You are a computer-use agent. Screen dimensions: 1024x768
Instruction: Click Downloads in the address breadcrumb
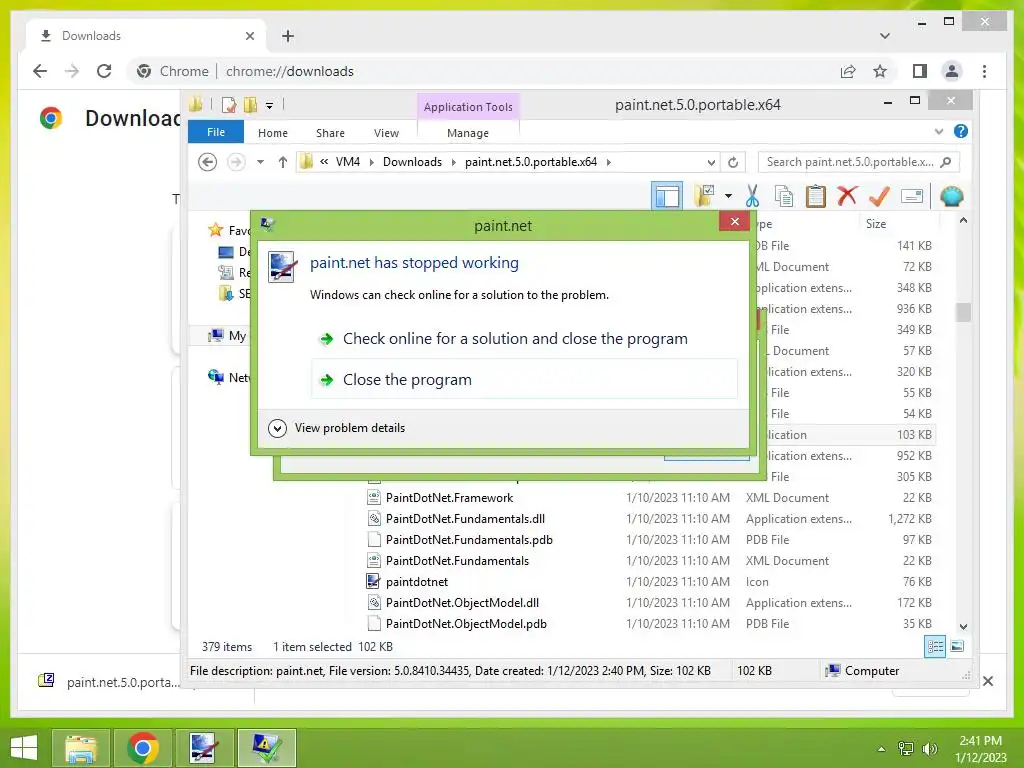[412, 162]
